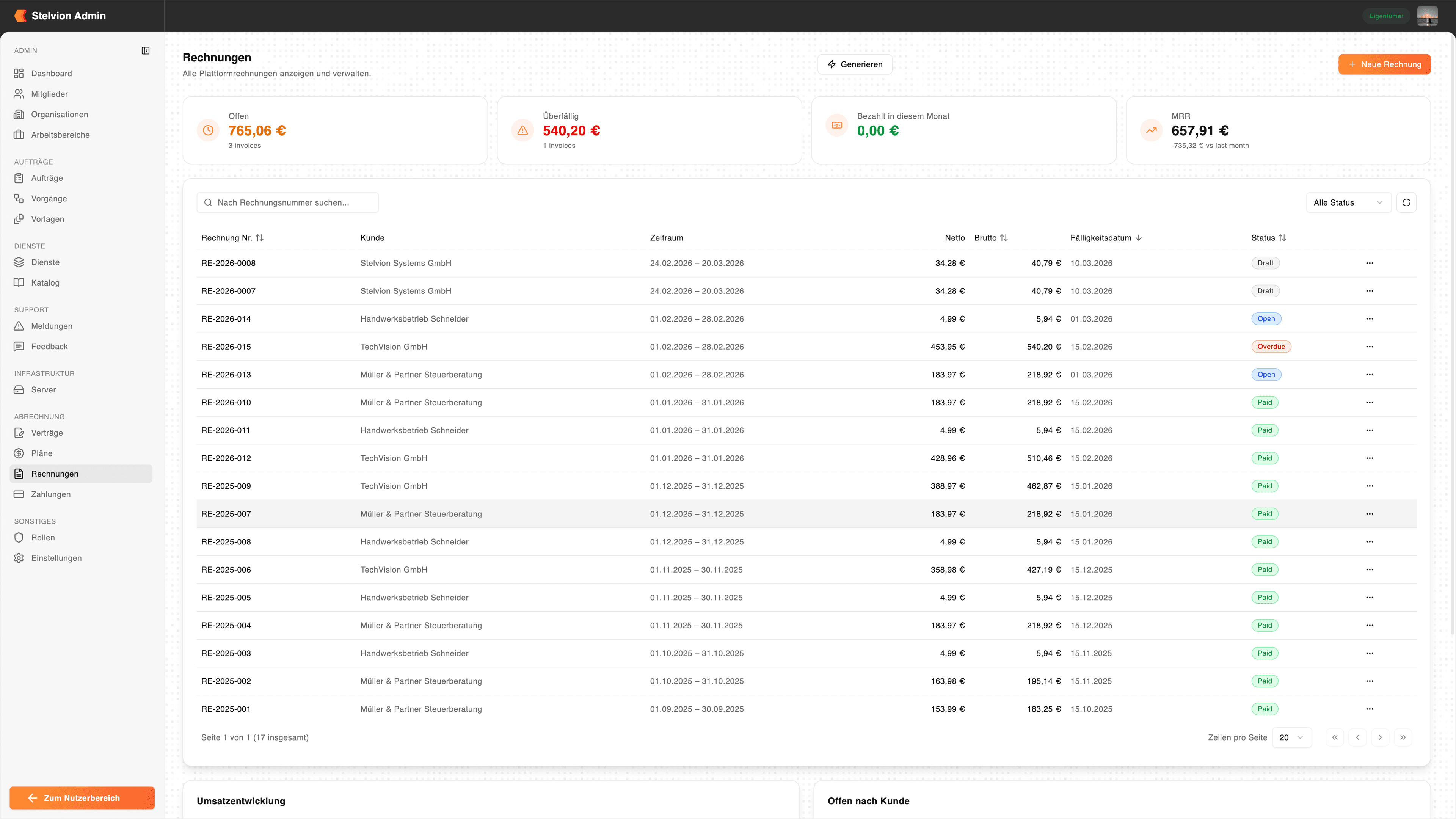Click the user avatar in the top bar
Image resolution: width=1456 pixels, height=819 pixels.
pos(1427,16)
